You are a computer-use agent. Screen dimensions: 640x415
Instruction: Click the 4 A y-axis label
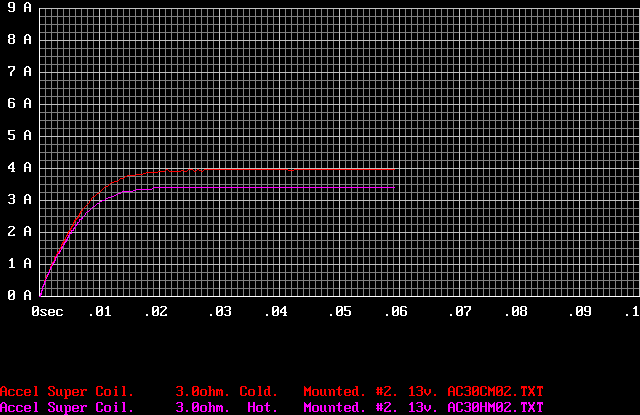point(19,167)
